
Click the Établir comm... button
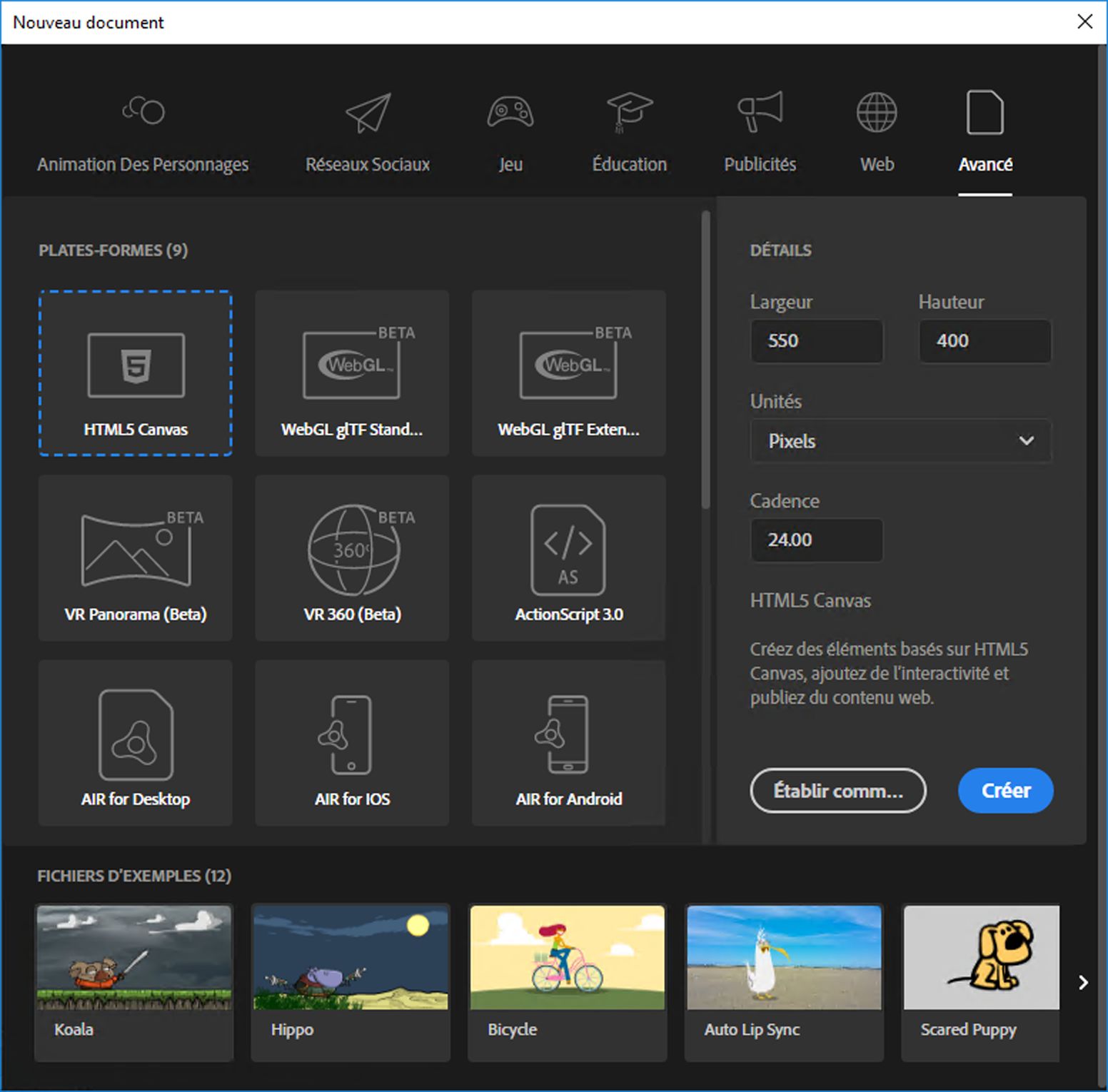click(838, 790)
